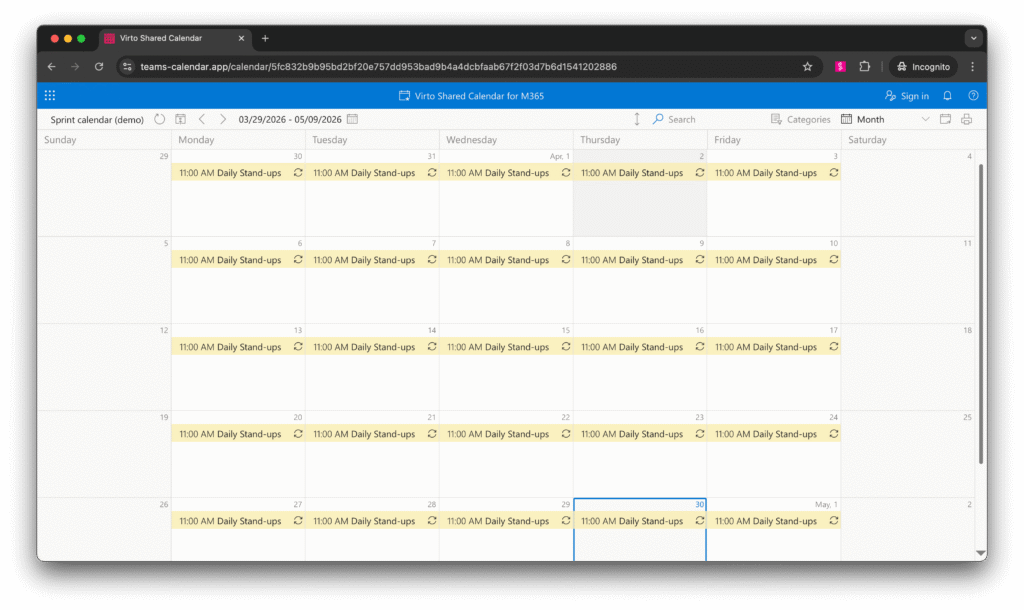Viewport: 1024px width, 610px height.
Task: Select the Saturday April 11 day cell
Action: click(908, 280)
